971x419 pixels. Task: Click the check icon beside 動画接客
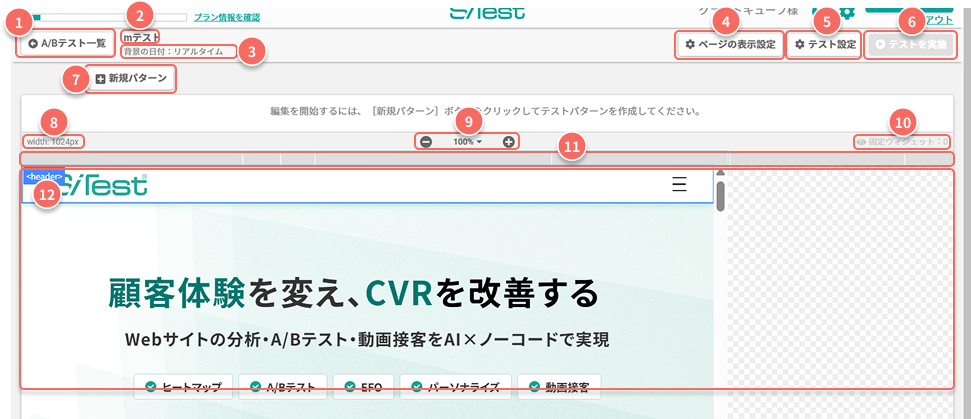(534, 387)
